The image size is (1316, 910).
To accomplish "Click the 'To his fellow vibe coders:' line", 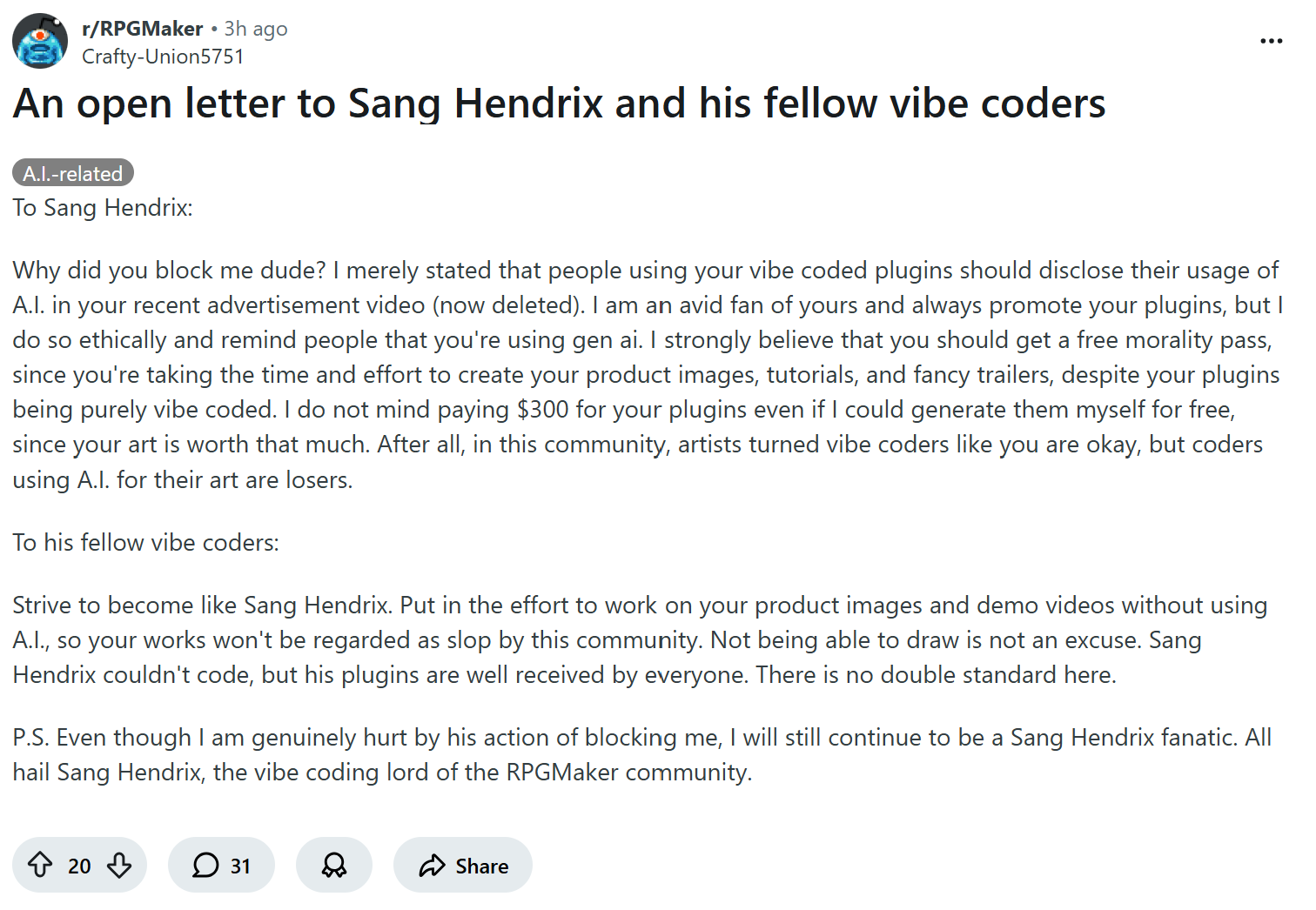I will pos(146,543).
